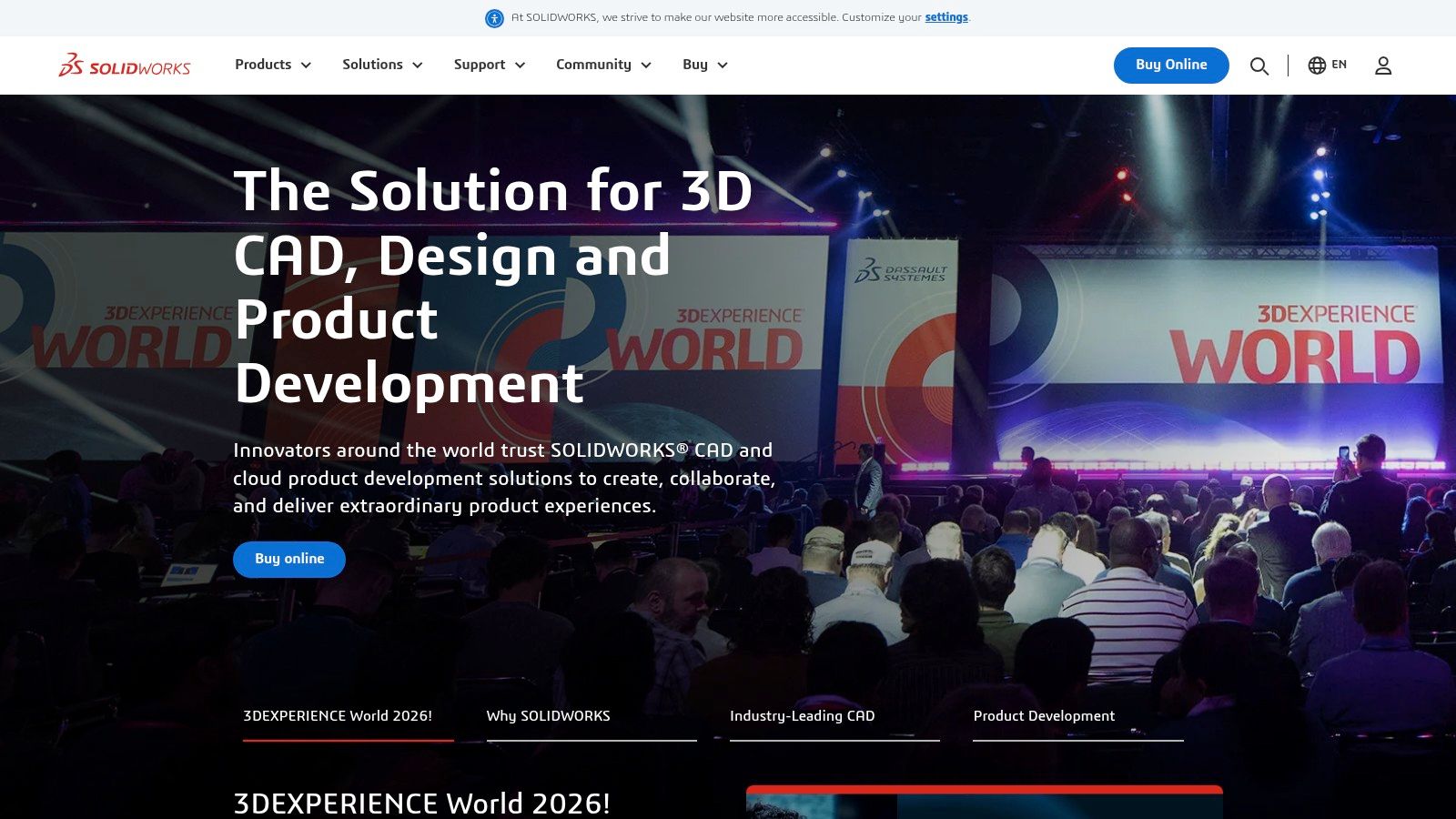The width and height of the screenshot is (1456, 819).
Task: Expand the Solutions menu chevron
Action: coord(418,66)
